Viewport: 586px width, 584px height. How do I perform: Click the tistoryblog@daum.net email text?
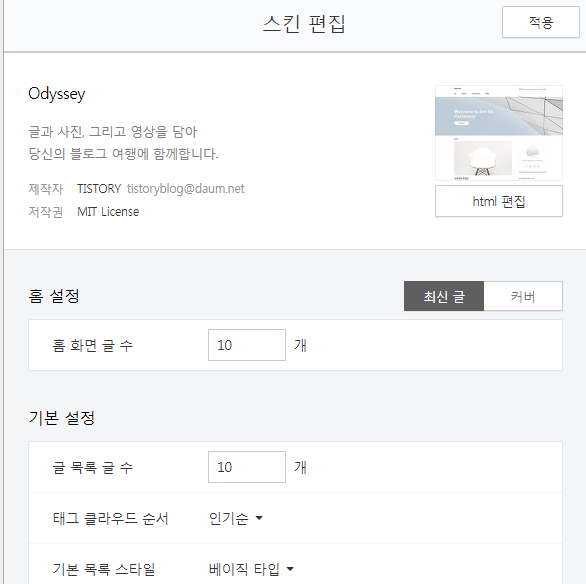point(186,189)
